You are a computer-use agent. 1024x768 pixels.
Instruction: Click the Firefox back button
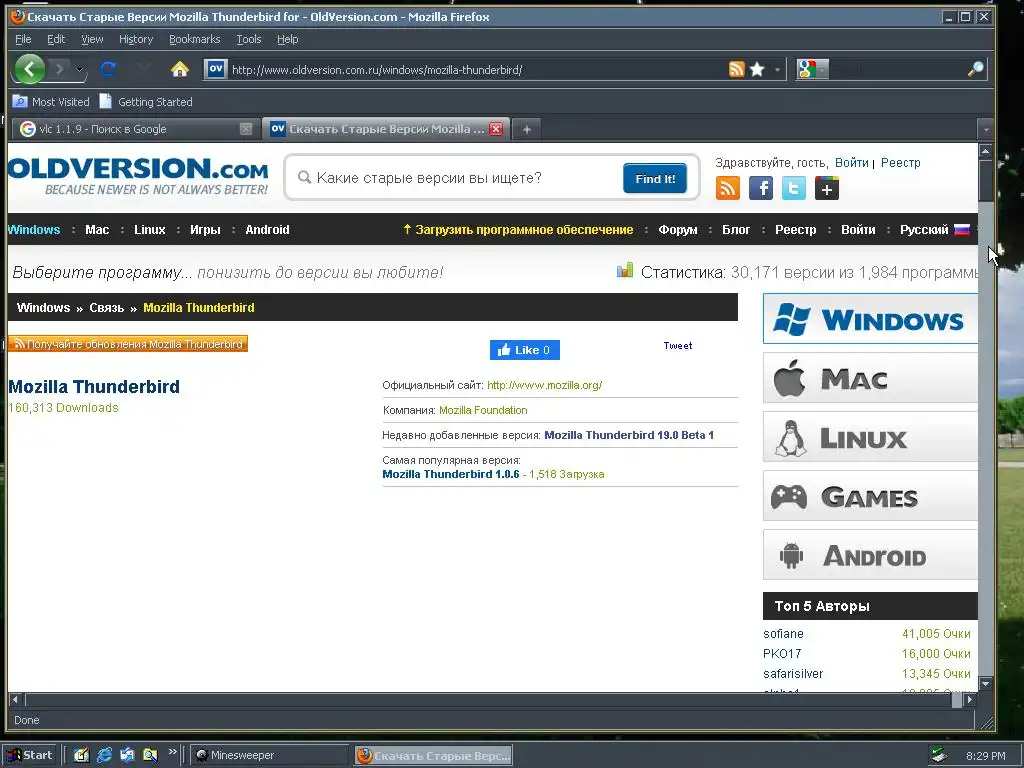click(x=29, y=69)
